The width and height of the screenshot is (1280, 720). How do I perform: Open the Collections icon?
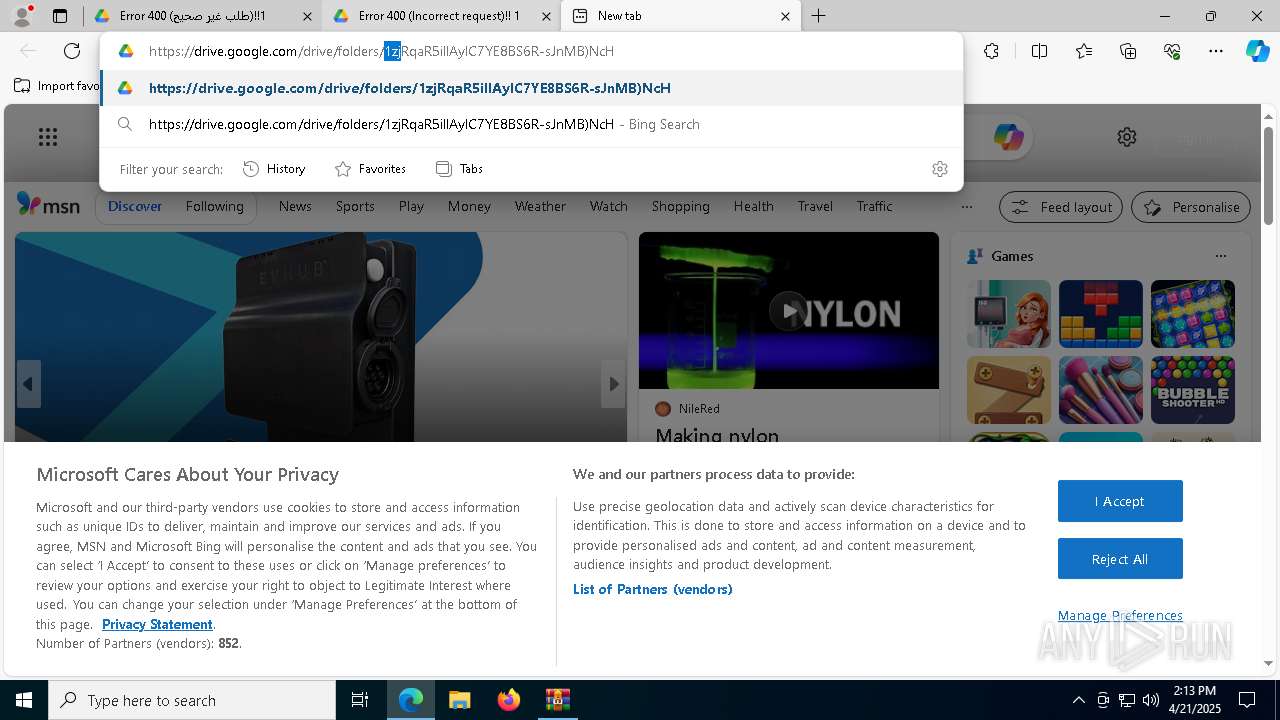point(1128,51)
